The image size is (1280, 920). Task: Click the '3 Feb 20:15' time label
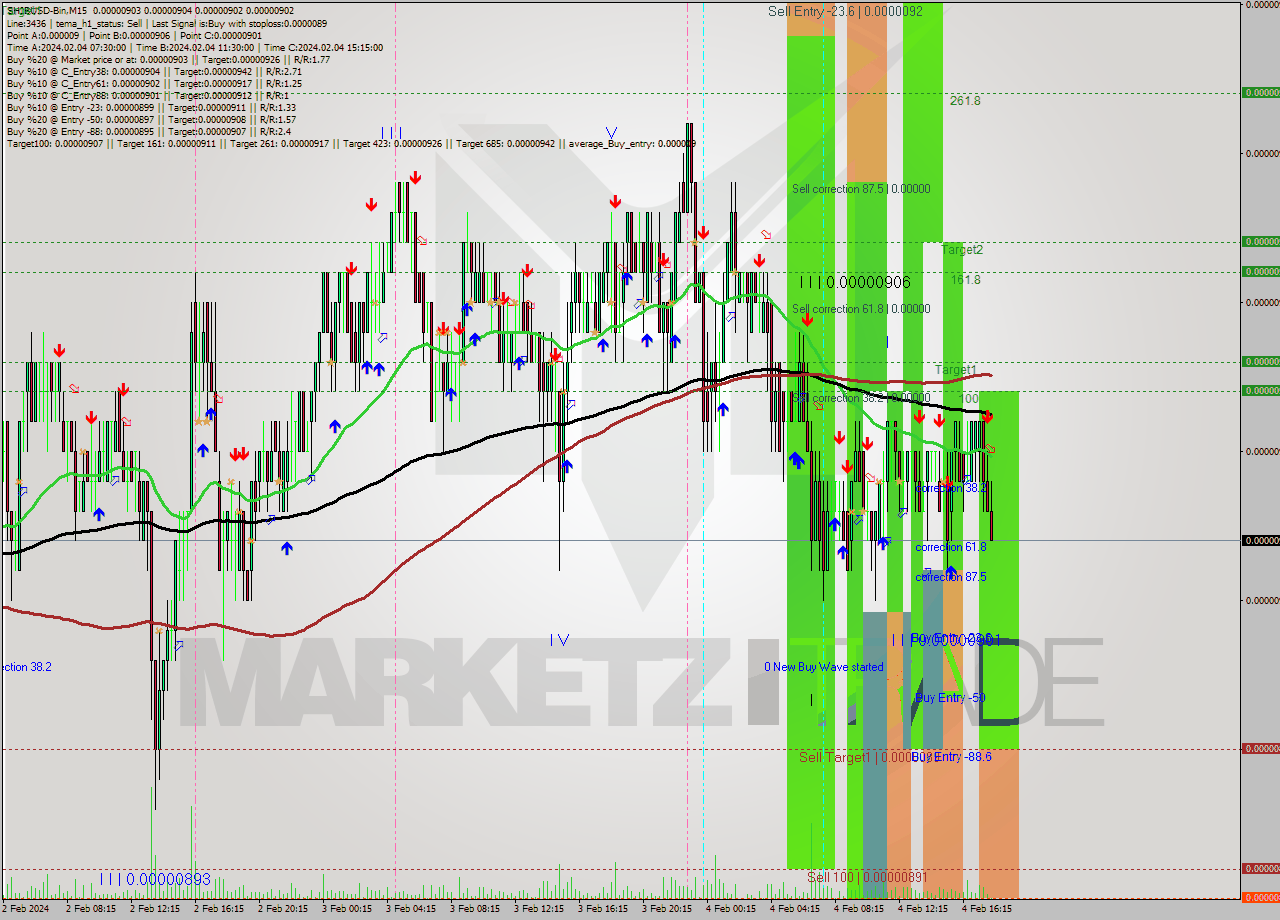click(667, 909)
